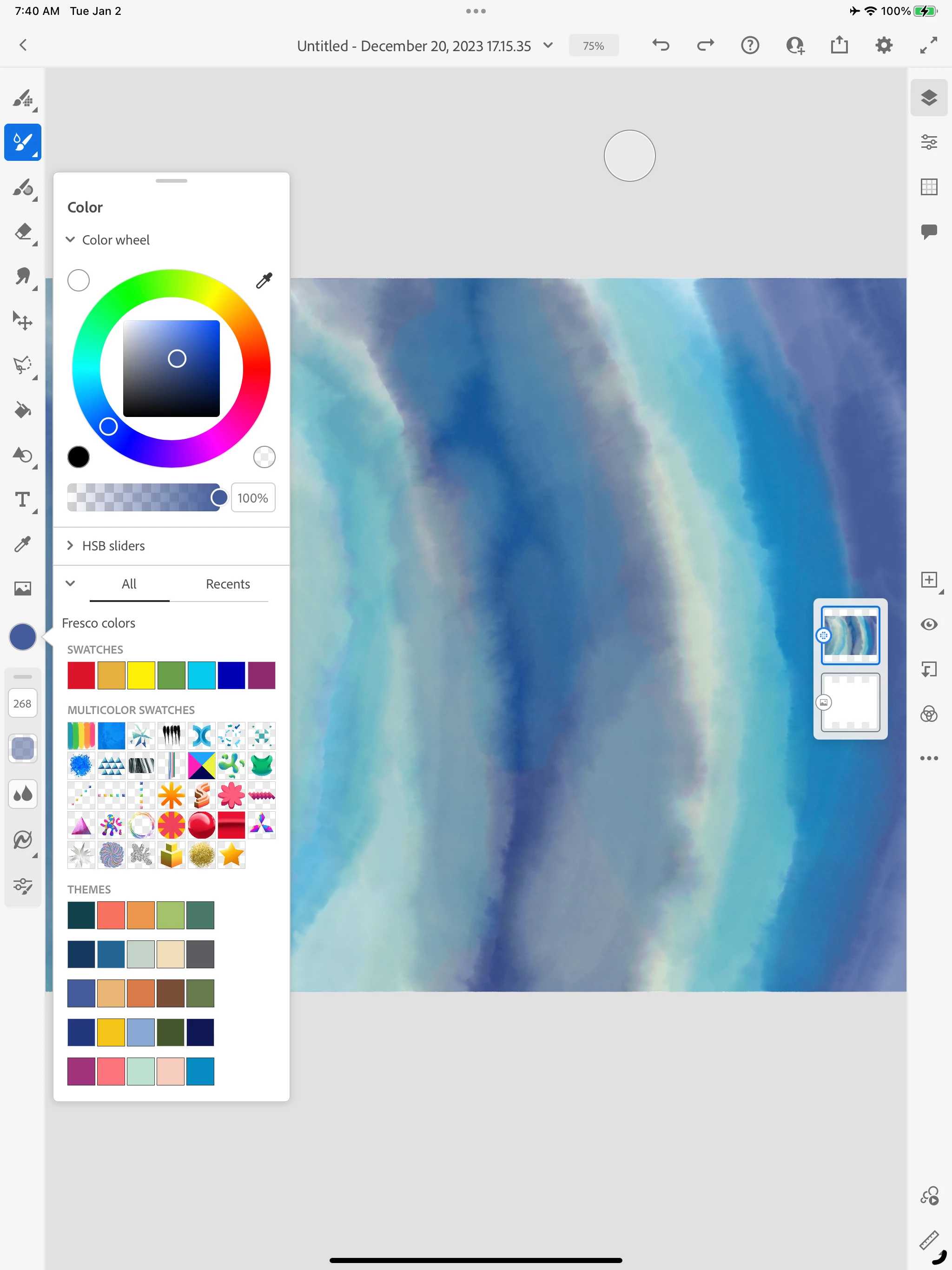Collapse the Color wheel section

coord(71,239)
